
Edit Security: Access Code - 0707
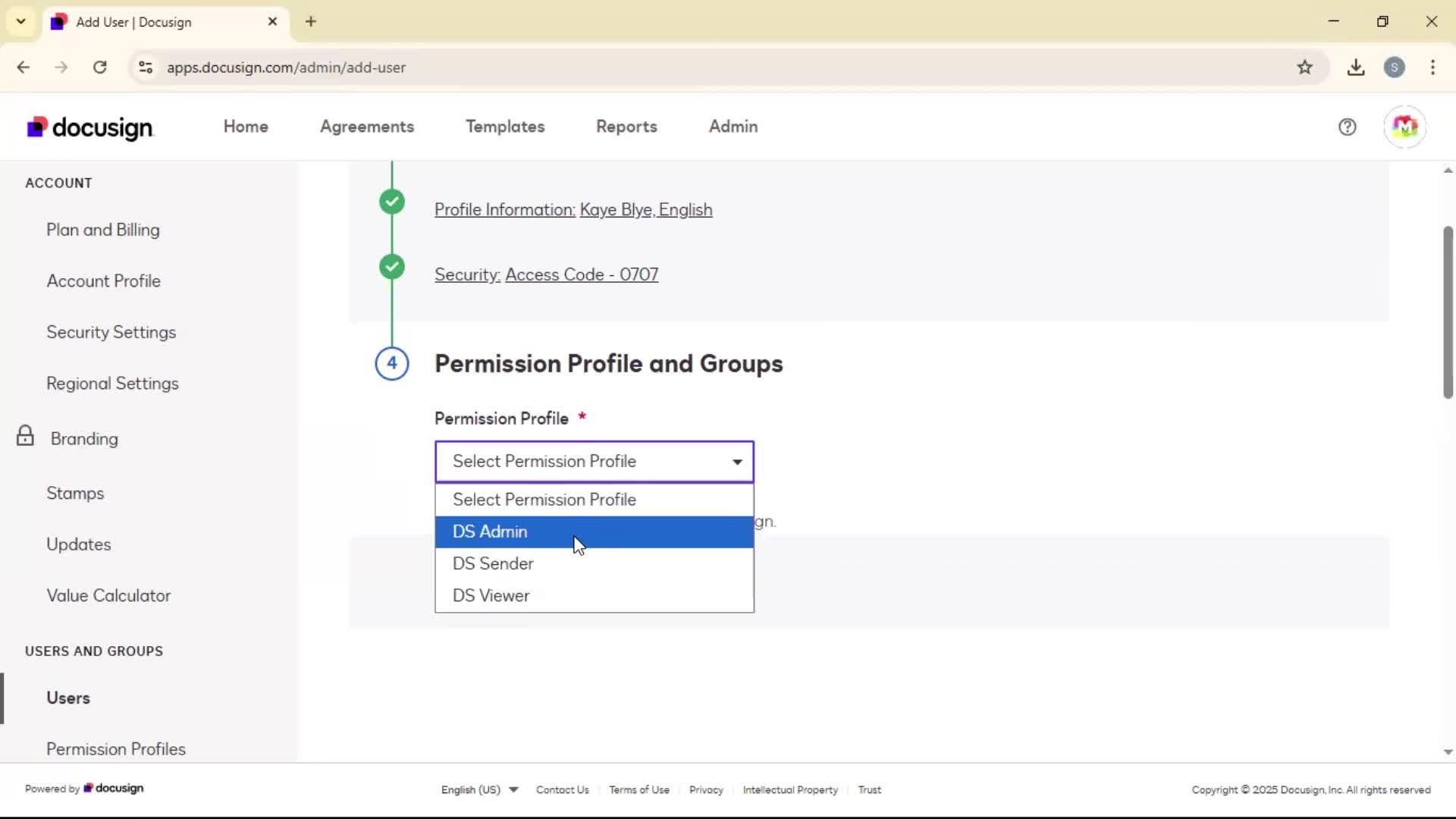546,275
